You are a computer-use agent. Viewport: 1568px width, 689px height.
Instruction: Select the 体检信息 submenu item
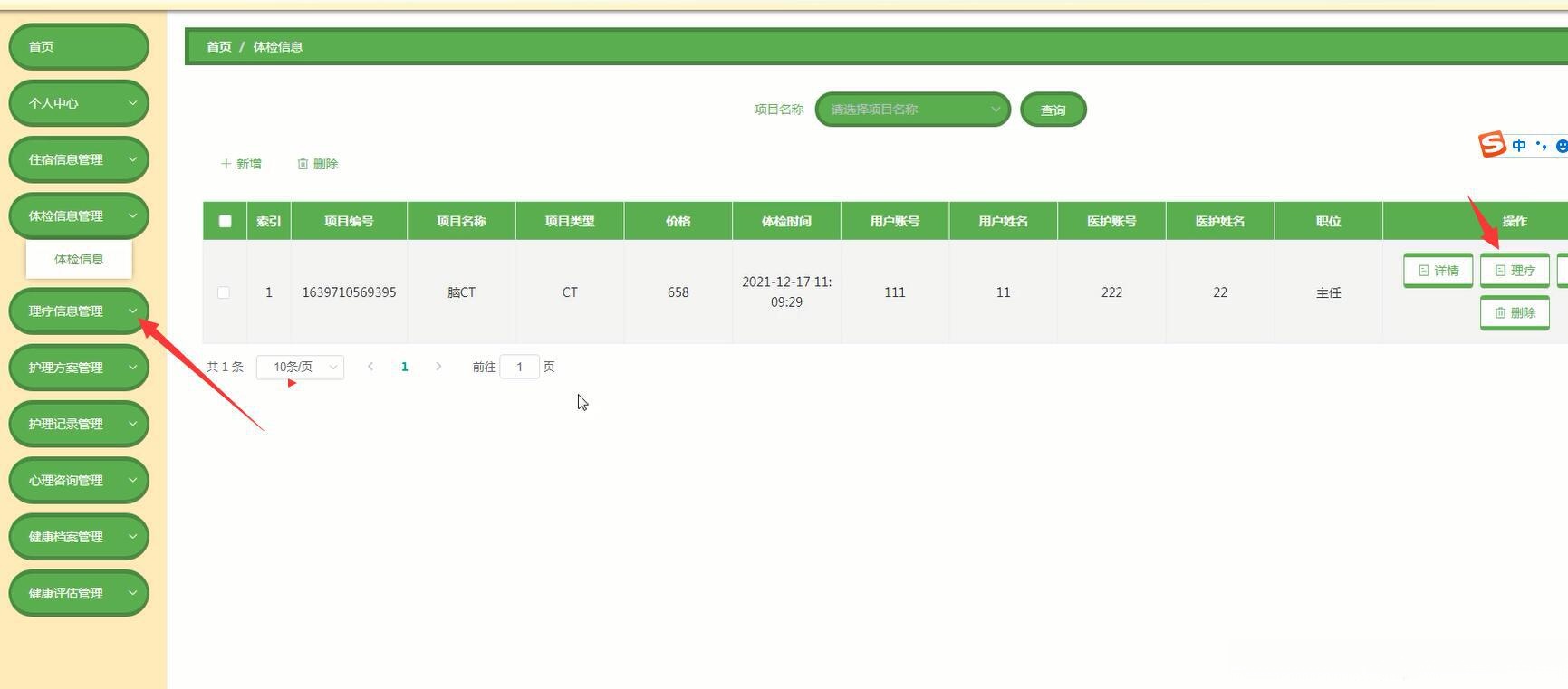[x=79, y=259]
